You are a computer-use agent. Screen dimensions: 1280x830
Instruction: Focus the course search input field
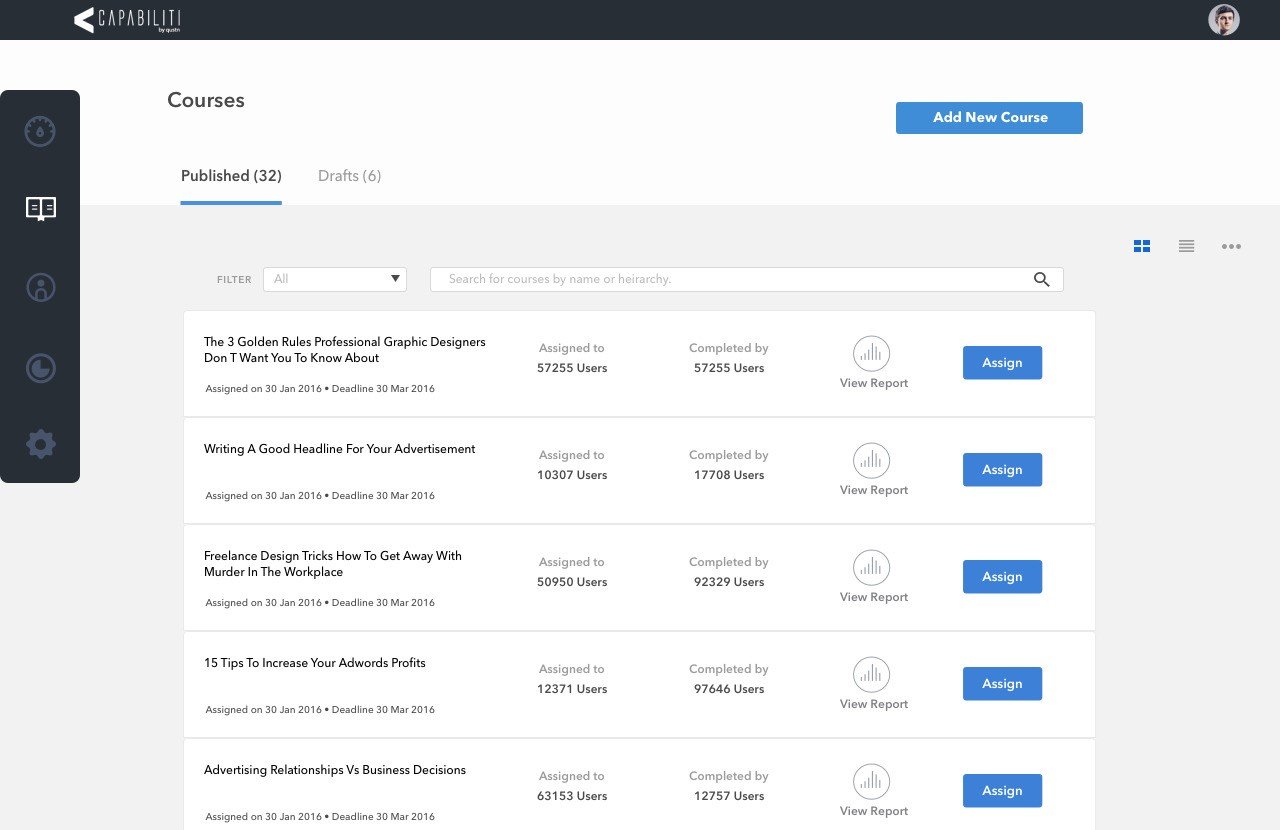746,279
